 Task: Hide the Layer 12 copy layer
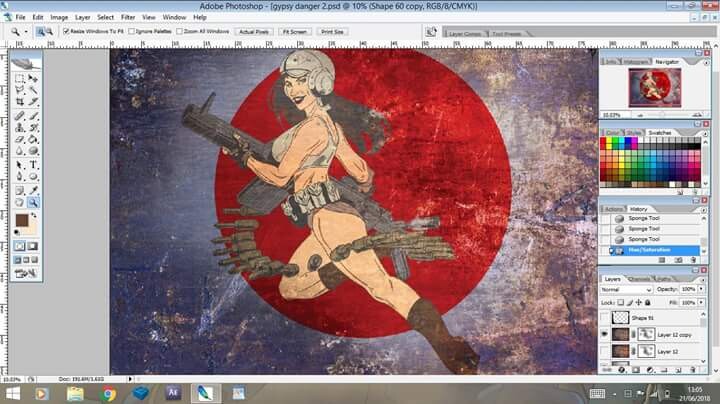click(605, 334)
